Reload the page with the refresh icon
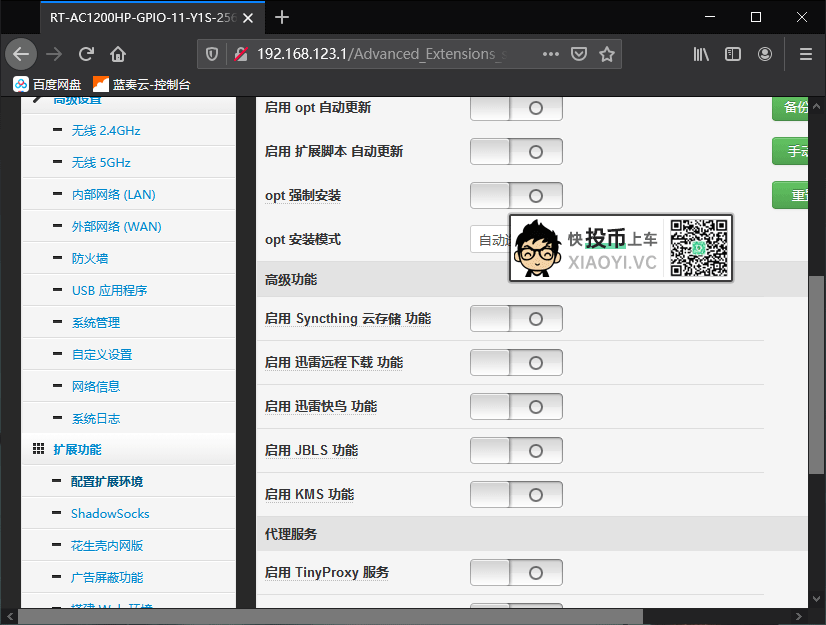Viewport: 826px width, 625px height. click(86, 54)
